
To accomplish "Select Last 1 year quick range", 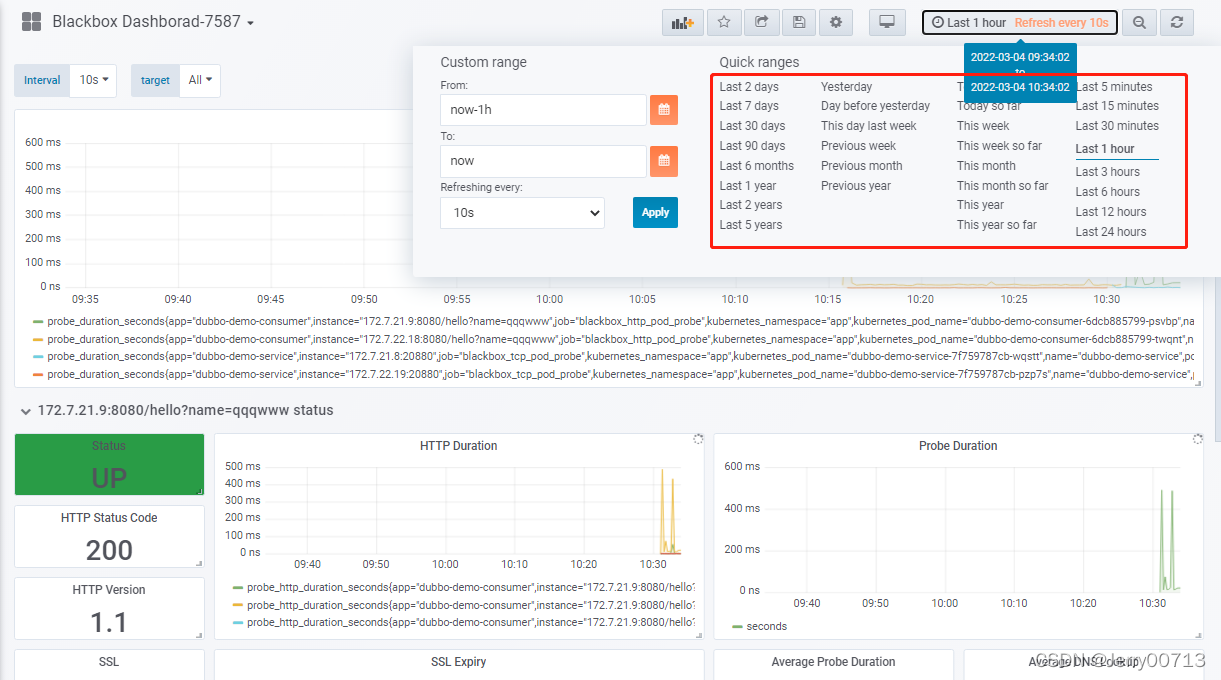I will click(748, 186).
